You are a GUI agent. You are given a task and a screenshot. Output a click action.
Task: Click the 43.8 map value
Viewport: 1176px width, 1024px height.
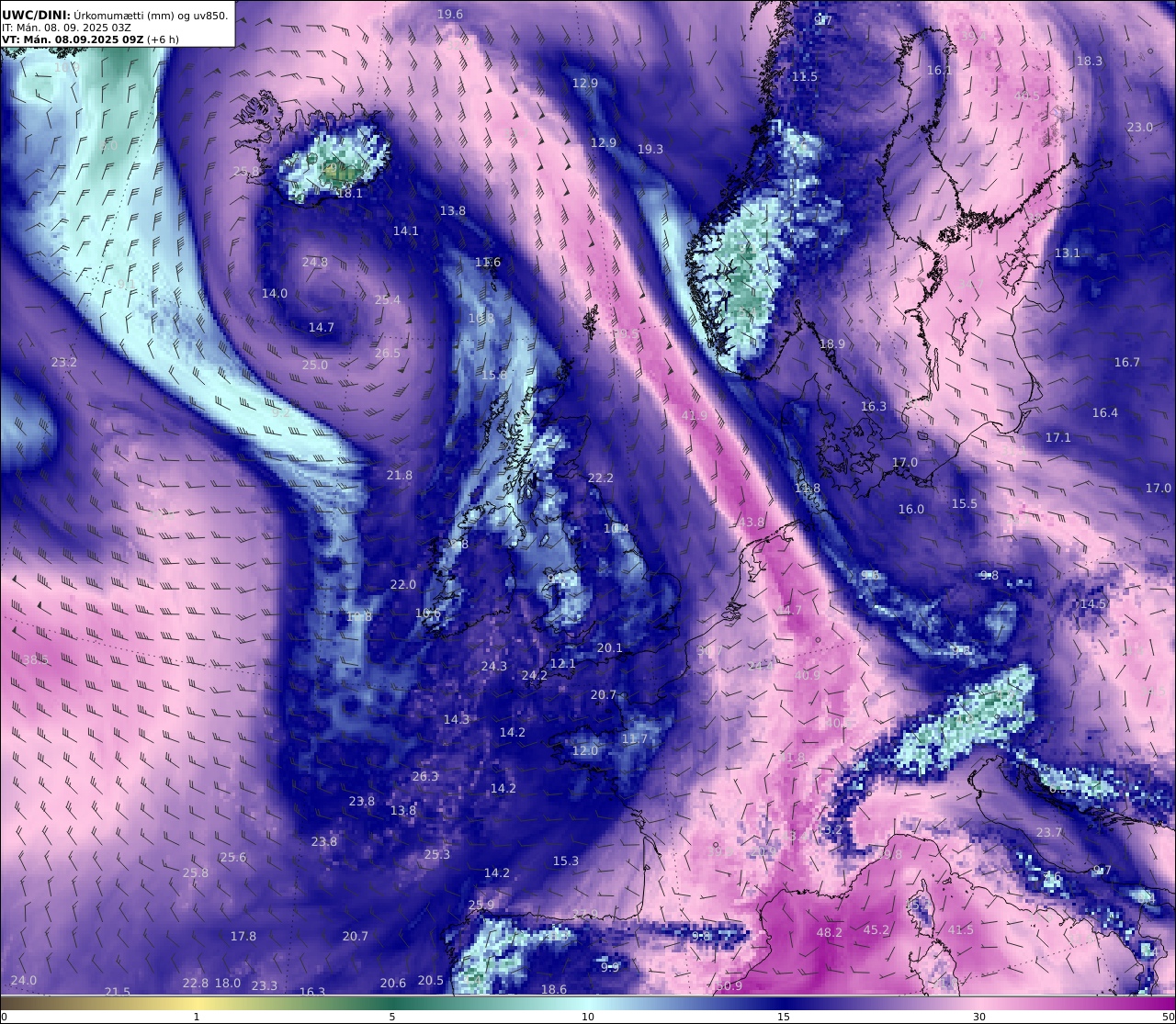click(x=751, y=522)
